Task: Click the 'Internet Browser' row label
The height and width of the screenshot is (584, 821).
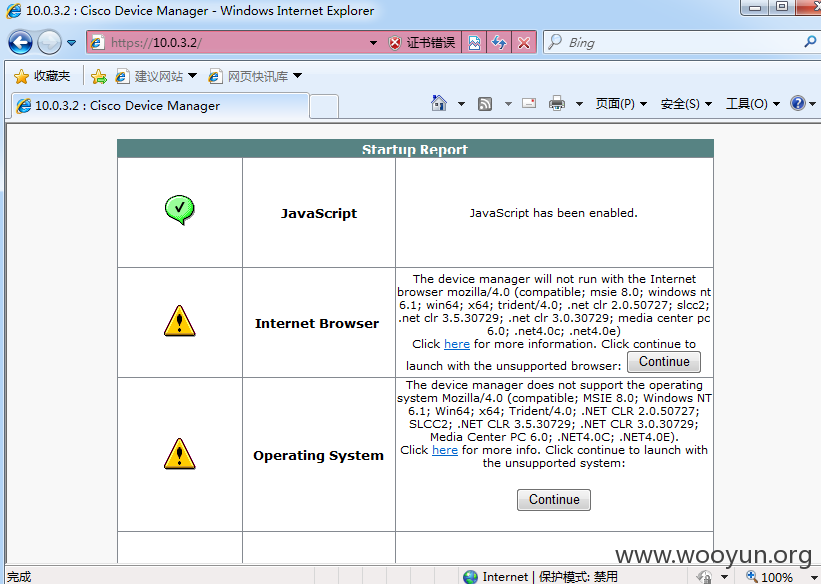Action: [317, 323]
